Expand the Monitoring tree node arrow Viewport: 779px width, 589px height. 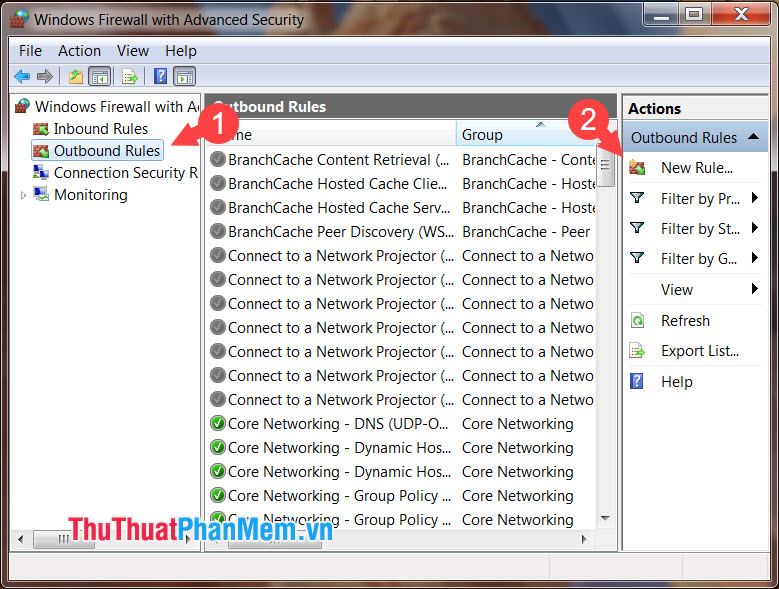pos(23,195)
